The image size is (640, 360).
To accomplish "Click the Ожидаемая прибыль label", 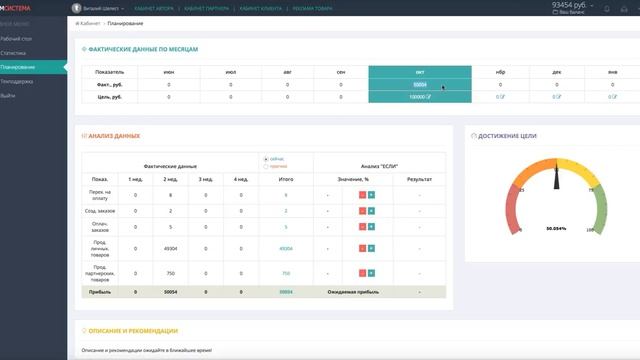I will 353,292.
